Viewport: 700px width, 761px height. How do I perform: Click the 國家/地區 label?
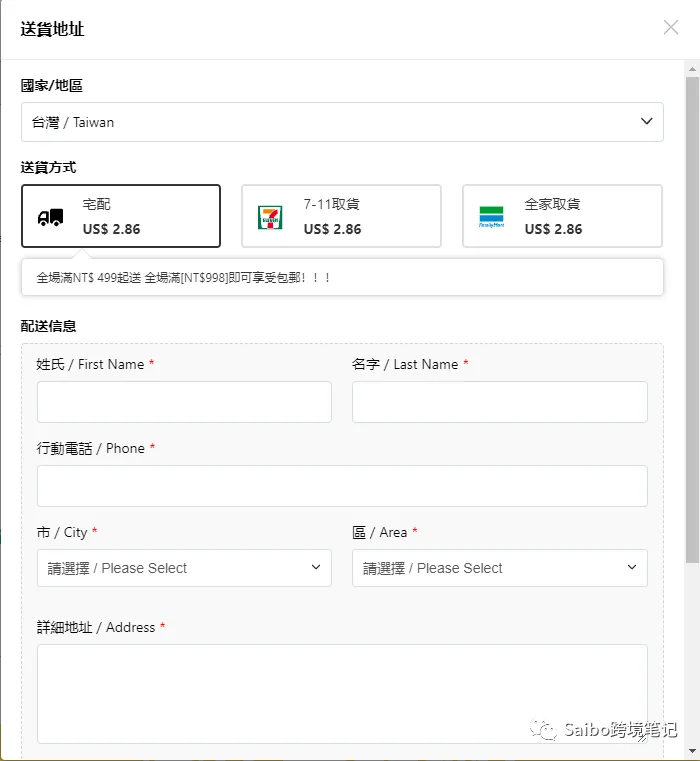(51, 85)
